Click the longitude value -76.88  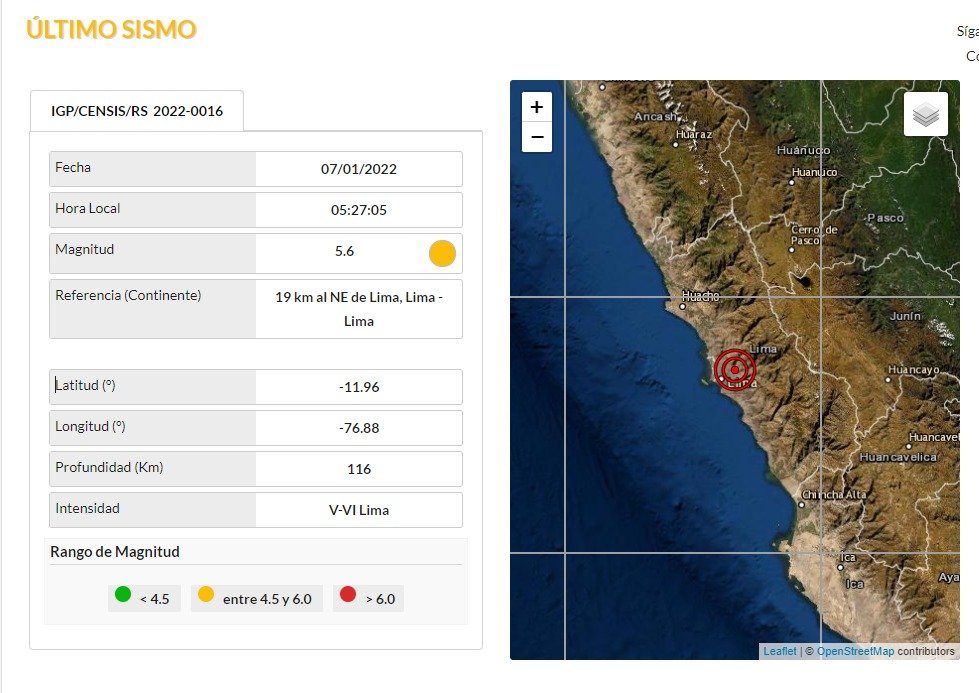tap(359, 428)
